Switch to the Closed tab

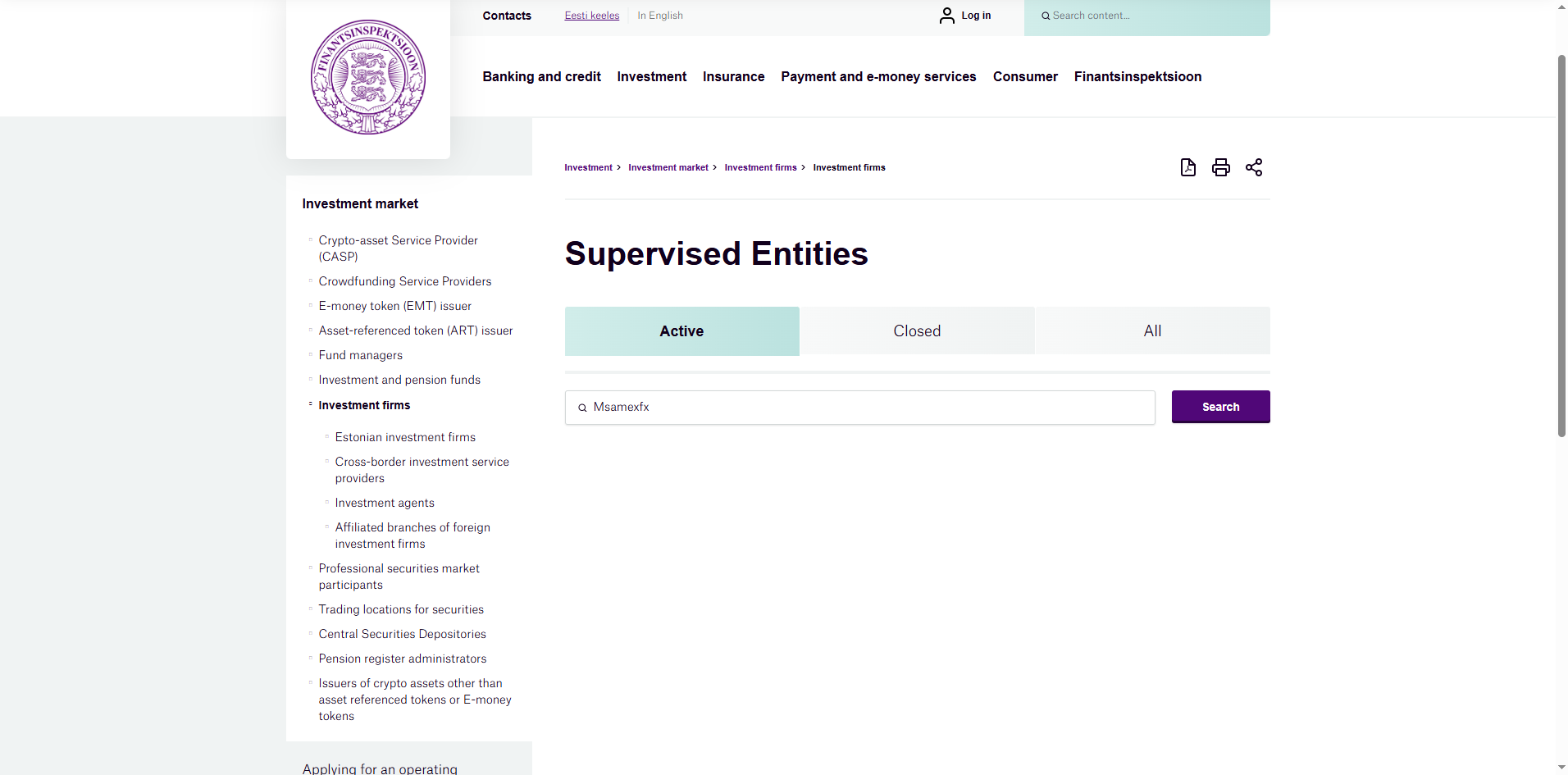pos(917,331)
